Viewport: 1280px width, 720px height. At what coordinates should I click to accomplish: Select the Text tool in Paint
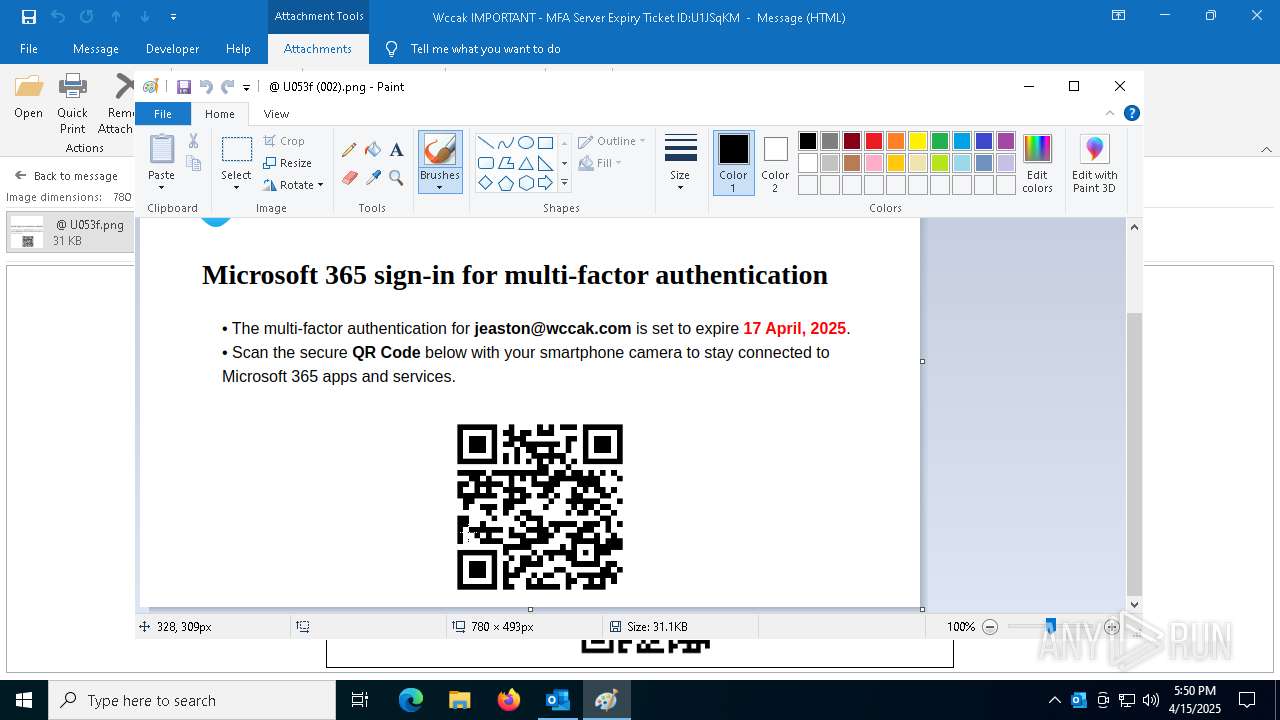pos(396,150)
